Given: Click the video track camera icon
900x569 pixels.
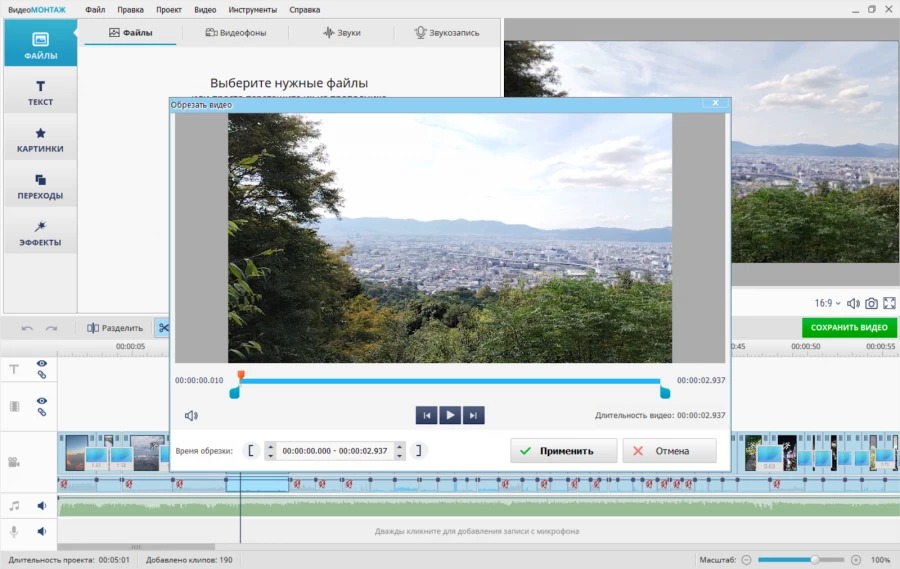Looking at the screenshot, I should tap(14, 462).
